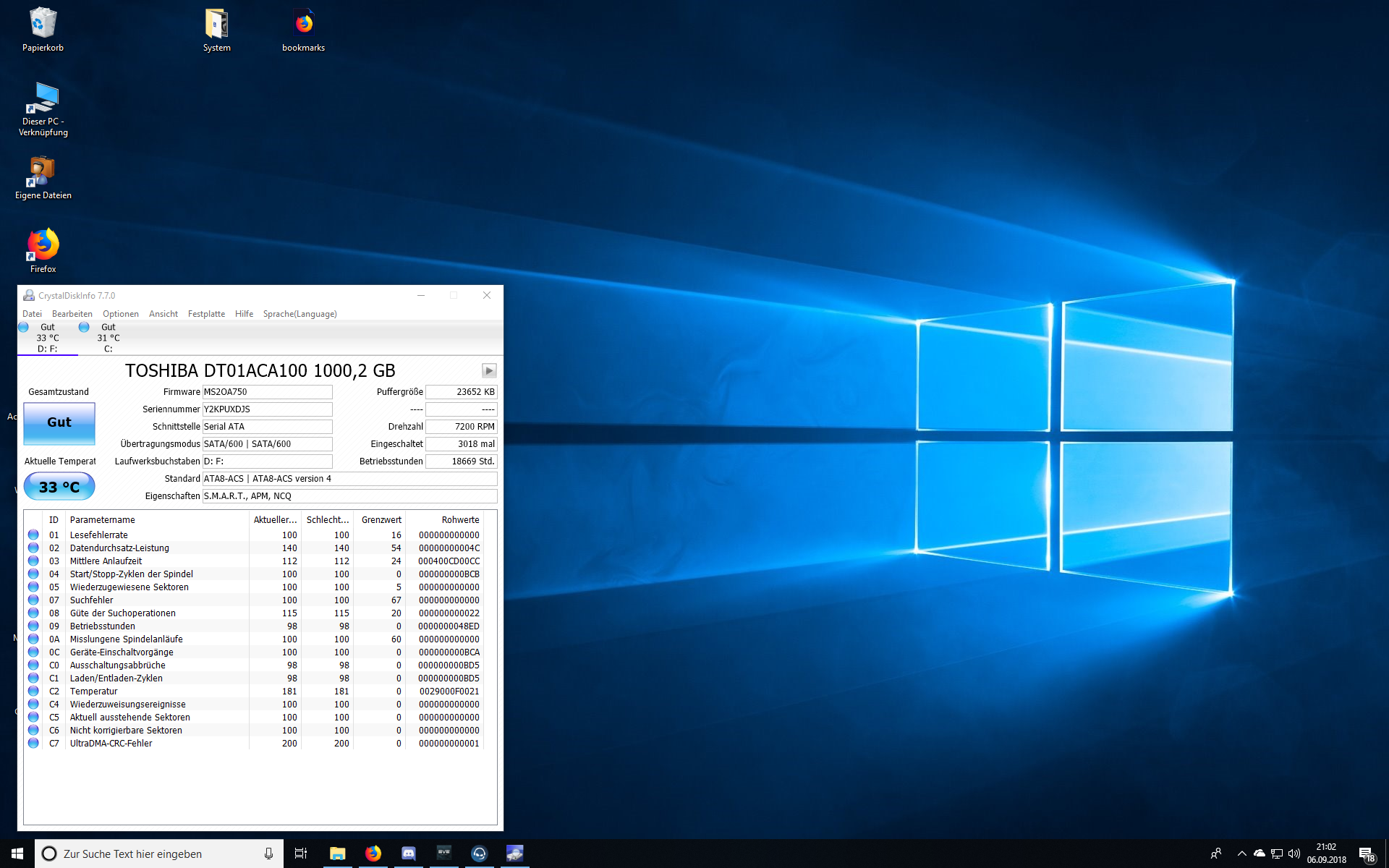Click the 33 °C temperature button
This screenshot has height=868, width=1389.
coord(59,487)
